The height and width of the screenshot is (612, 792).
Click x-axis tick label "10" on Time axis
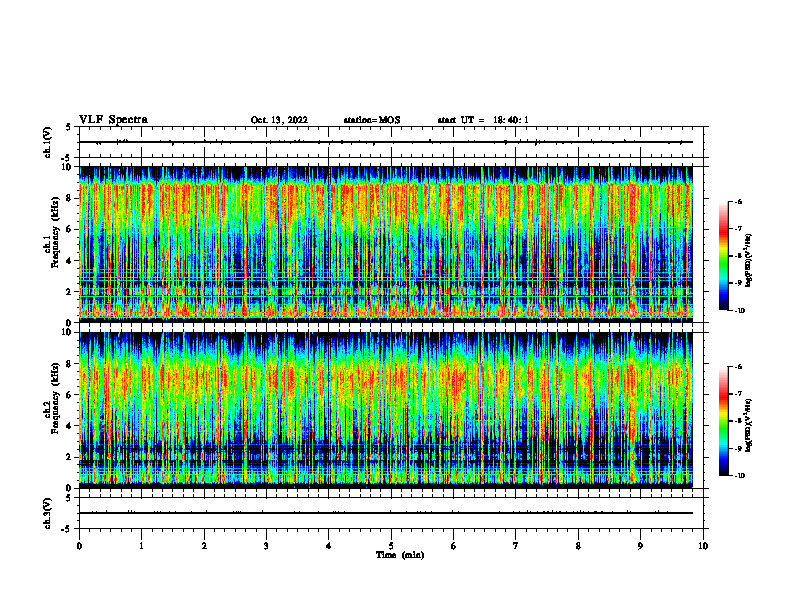[703, 546]
